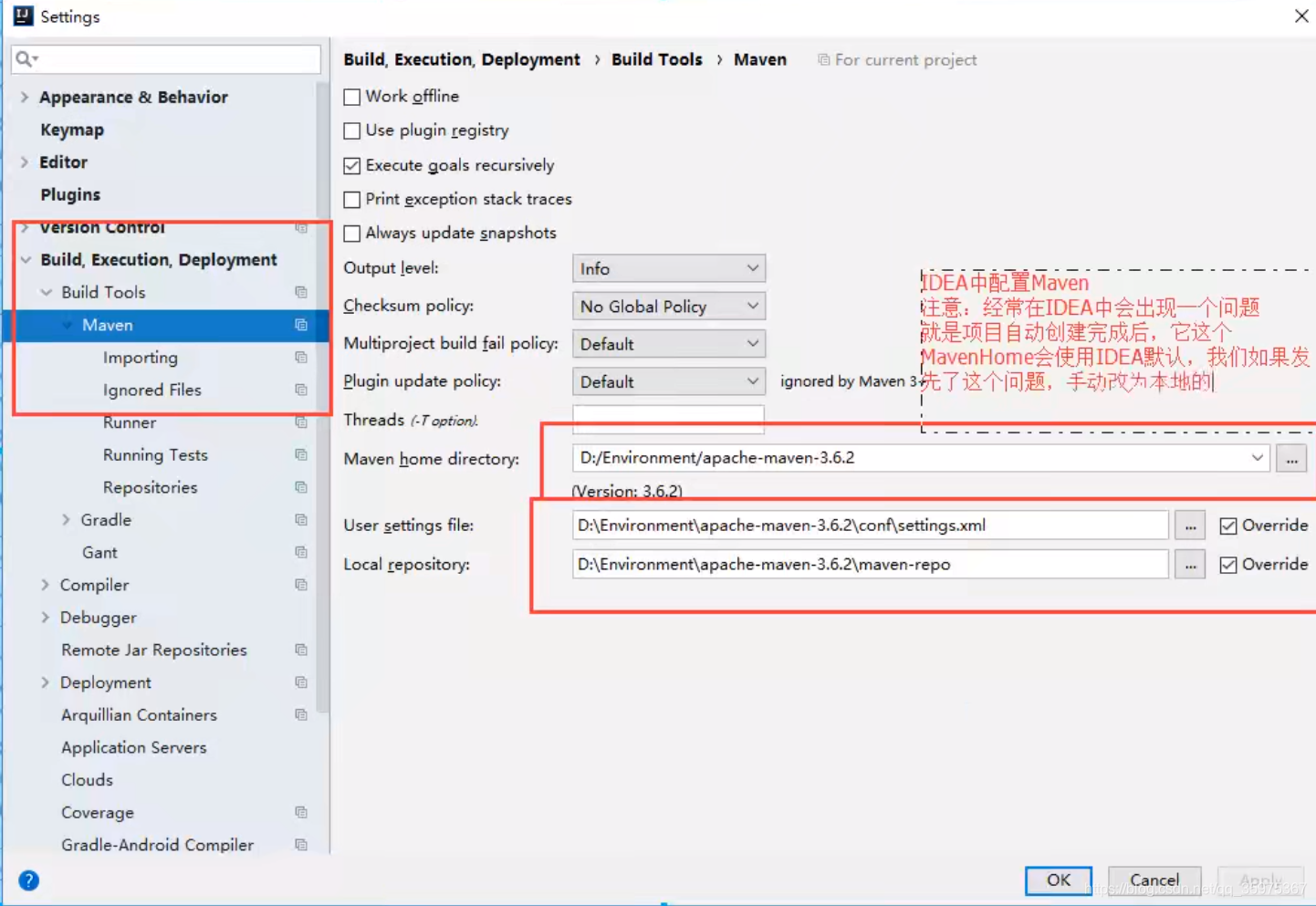1316x906 pixels.
Task: Toggle Override for User settings file
Action: [x=1228, y=526]
